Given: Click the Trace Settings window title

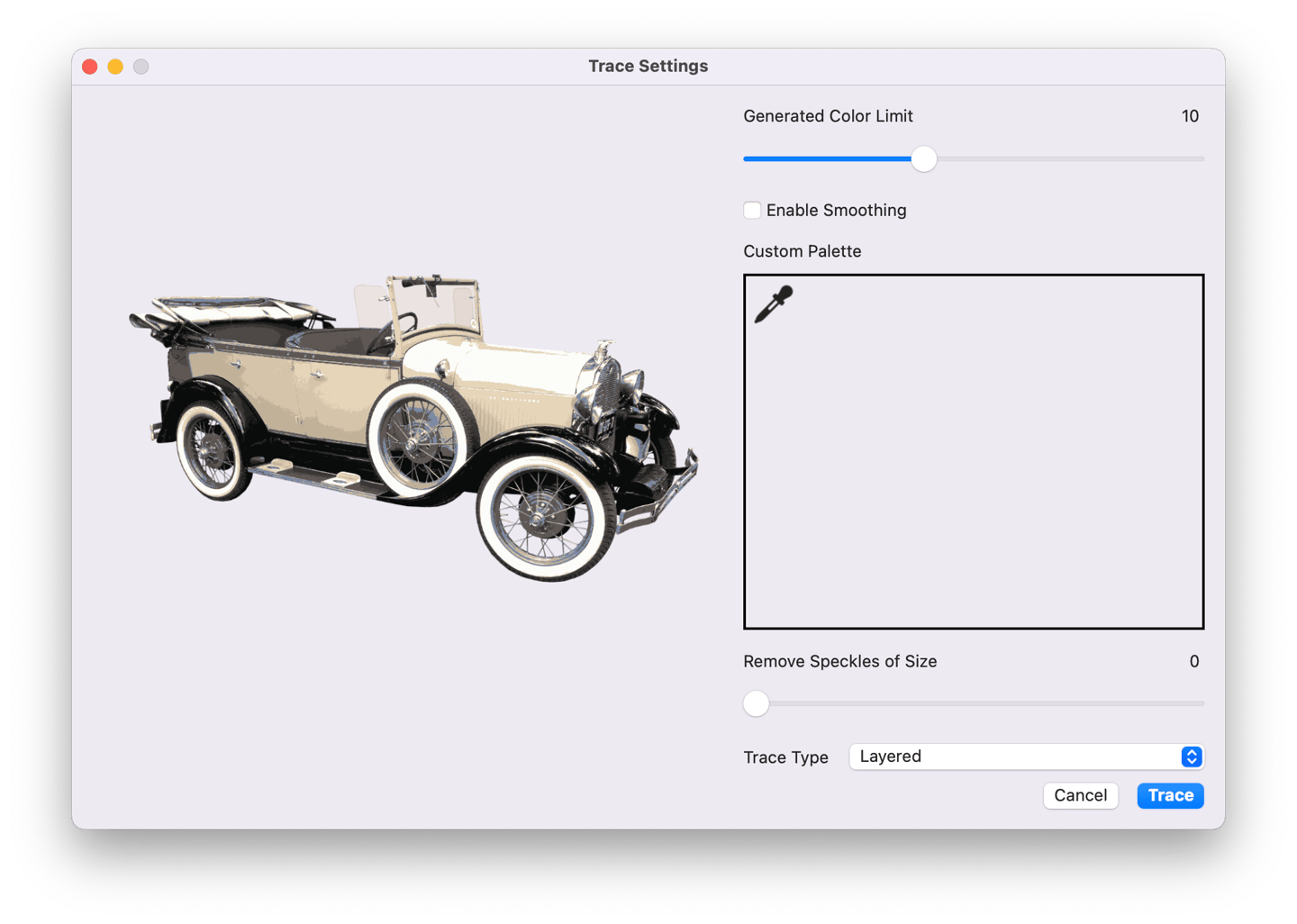Looking at the screenshot, I should click(x=648, y=67).
